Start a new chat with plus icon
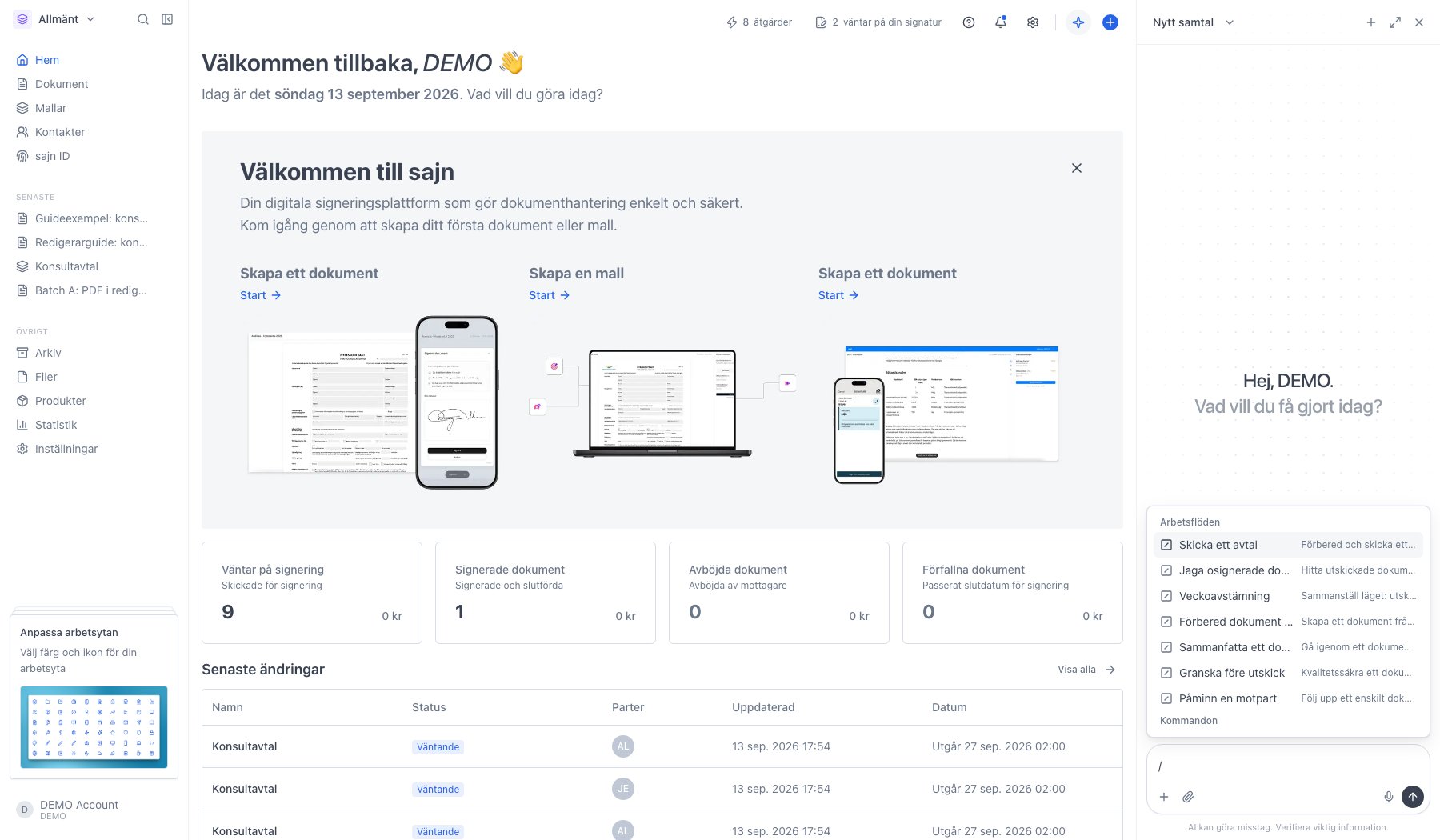This screenshot has height=840, width=1440. click(x=1371, y=22)
